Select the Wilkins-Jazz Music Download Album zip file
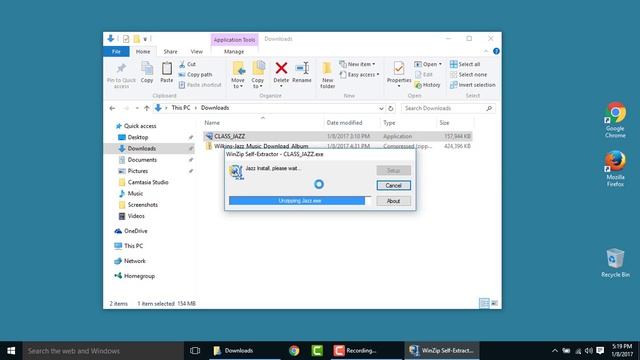The image size is (640, 360). pos(338,146)
